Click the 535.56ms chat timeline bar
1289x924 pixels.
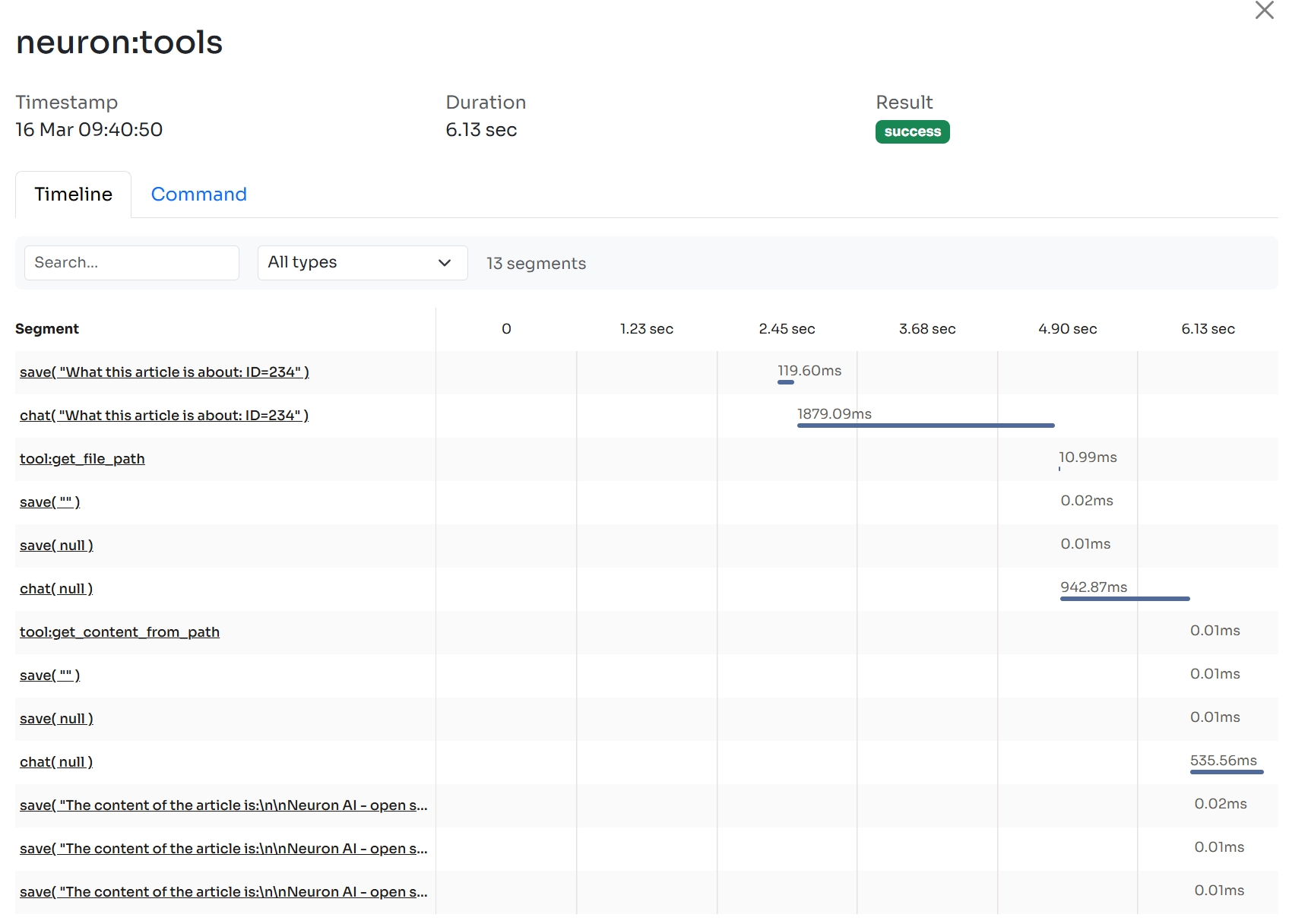click(x=1226, y=772)
